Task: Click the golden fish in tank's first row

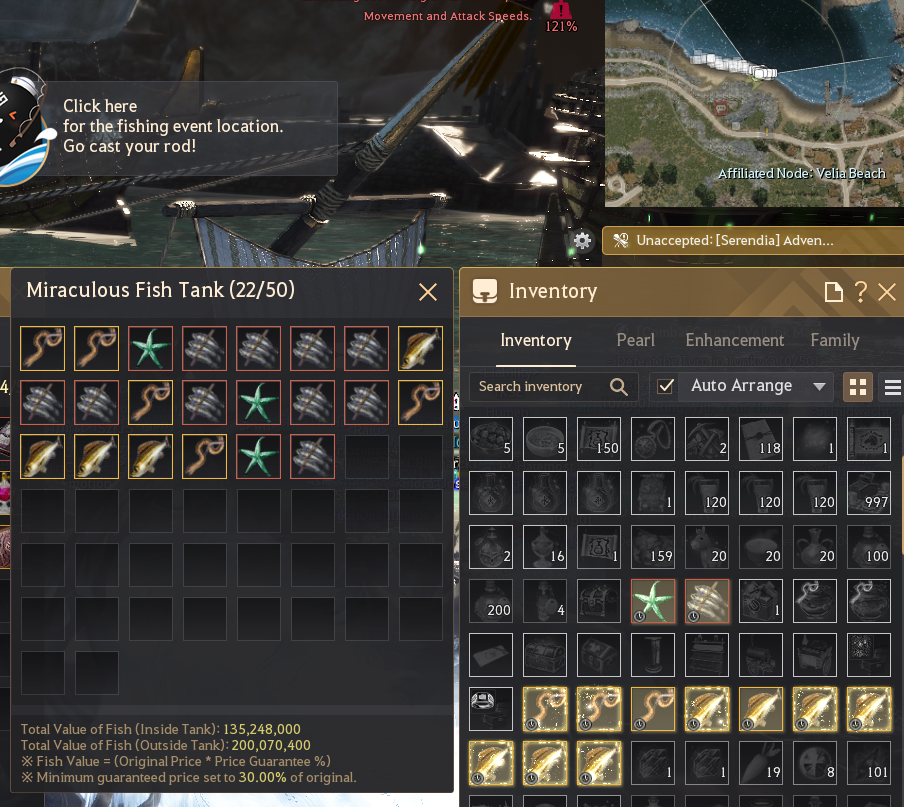Action: pos(420,348)
